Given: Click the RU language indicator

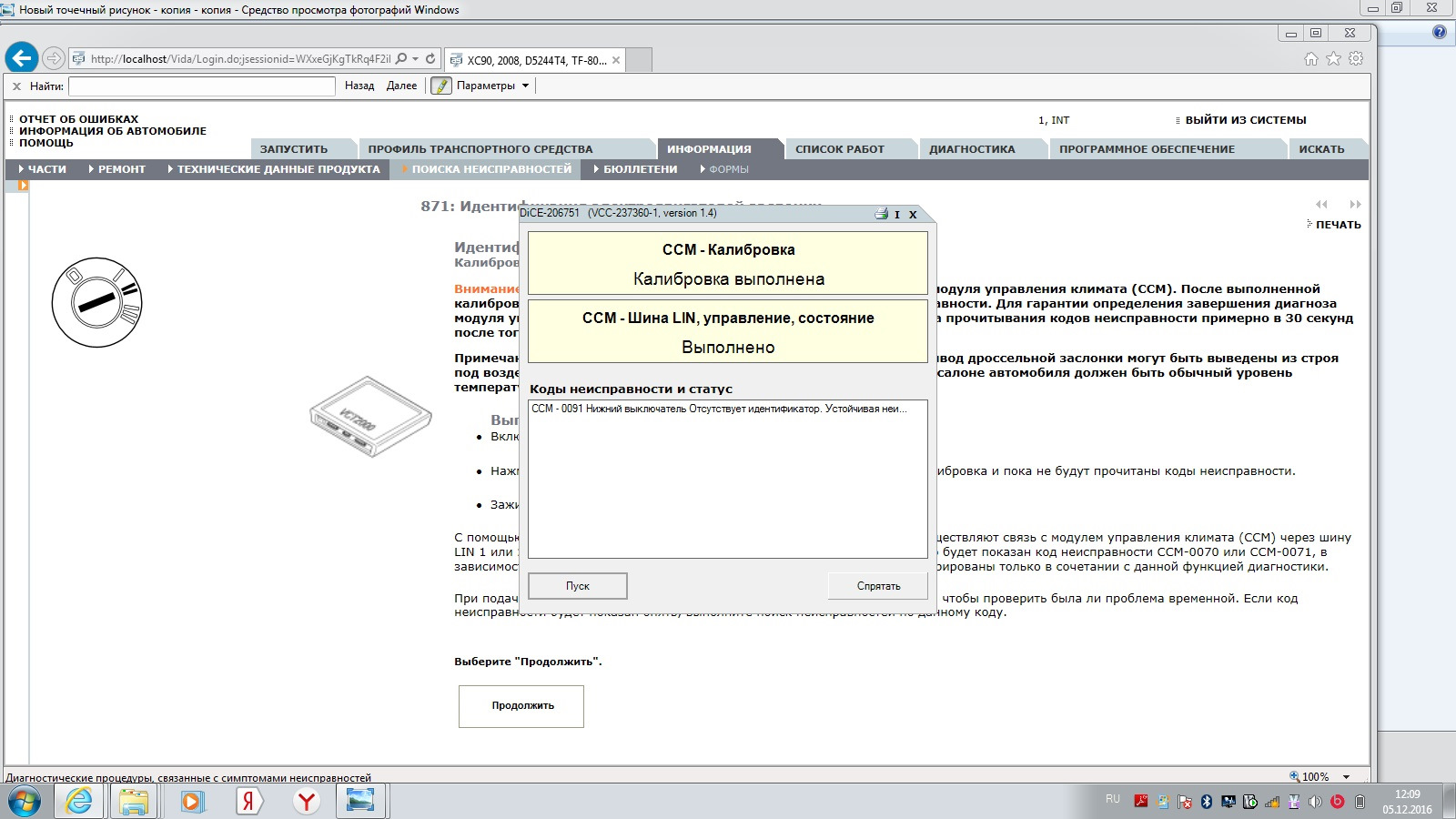Looking at the screenshot, I should click(1113, 799).
